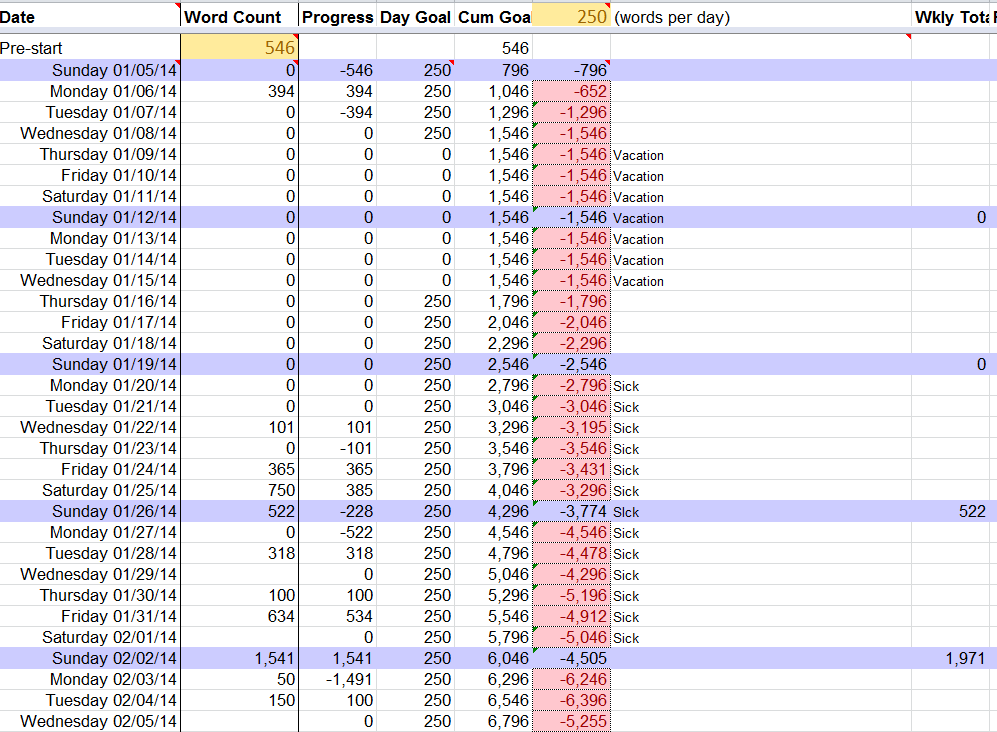The image size is (997, 732).
Task: Click the red -652 deficit cell
Action: [571, 91]
